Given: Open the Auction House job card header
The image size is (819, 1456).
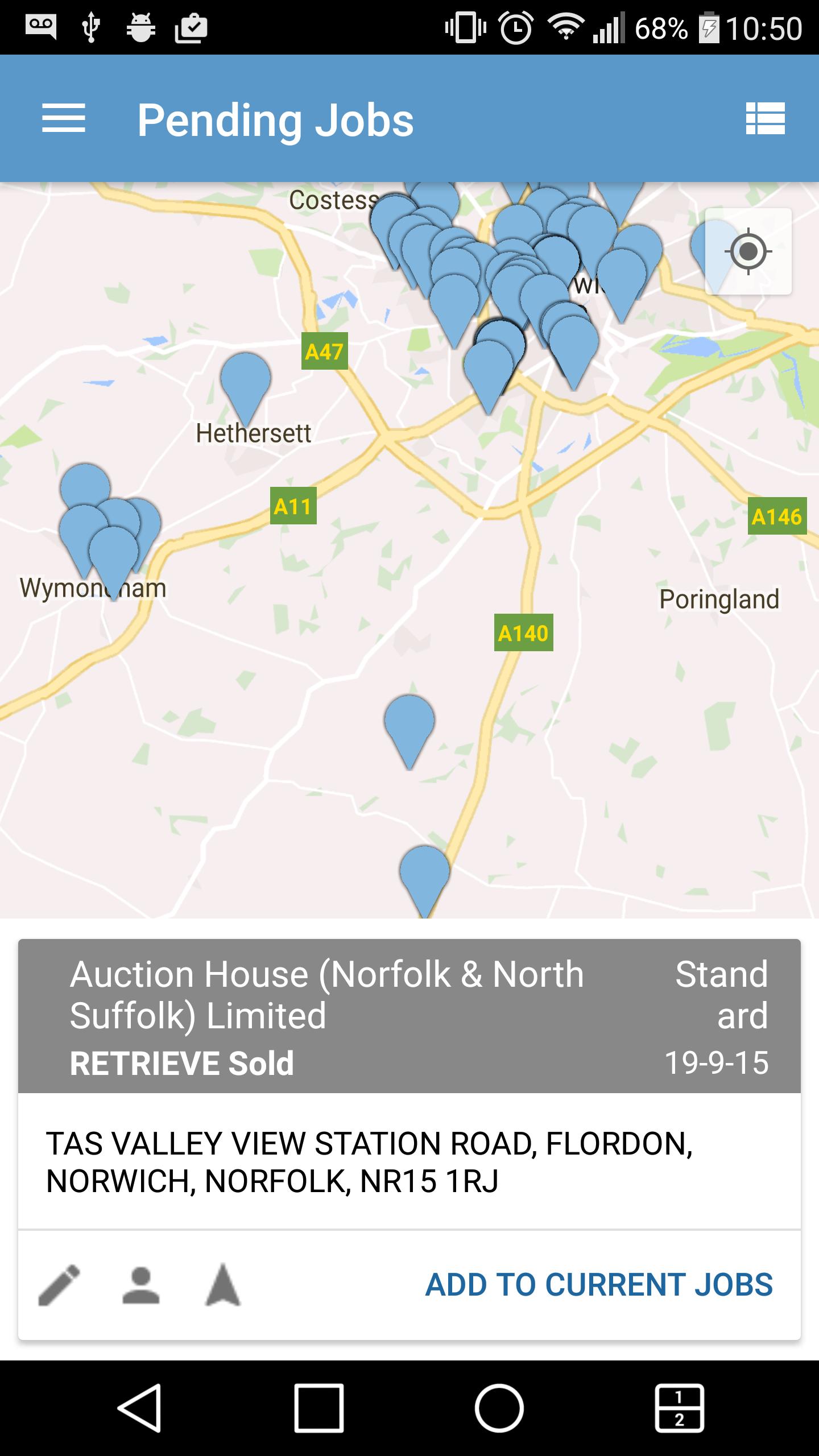Looking at the screenshot, I should pos(326,995).
